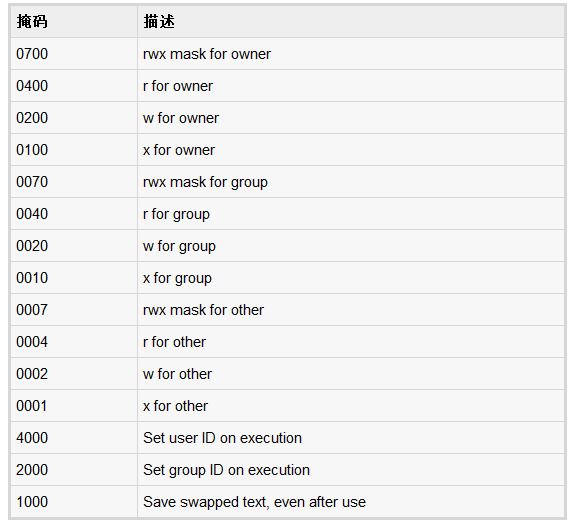Click the 'w for group' text

[x=179, y=246]
